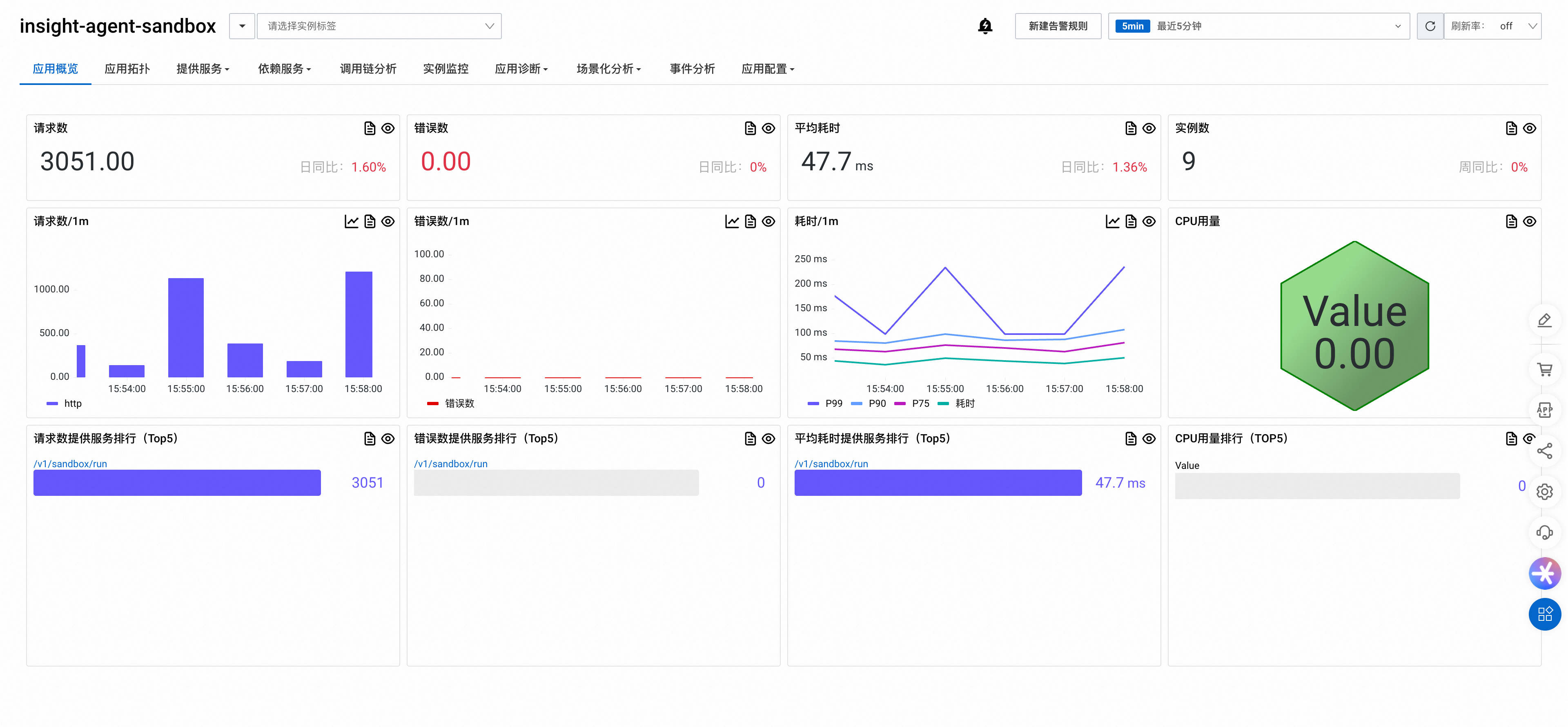Toggle the eye icon in the CPU用量 panel
Screen dimensions: 1568x727
pos(1529,222)
